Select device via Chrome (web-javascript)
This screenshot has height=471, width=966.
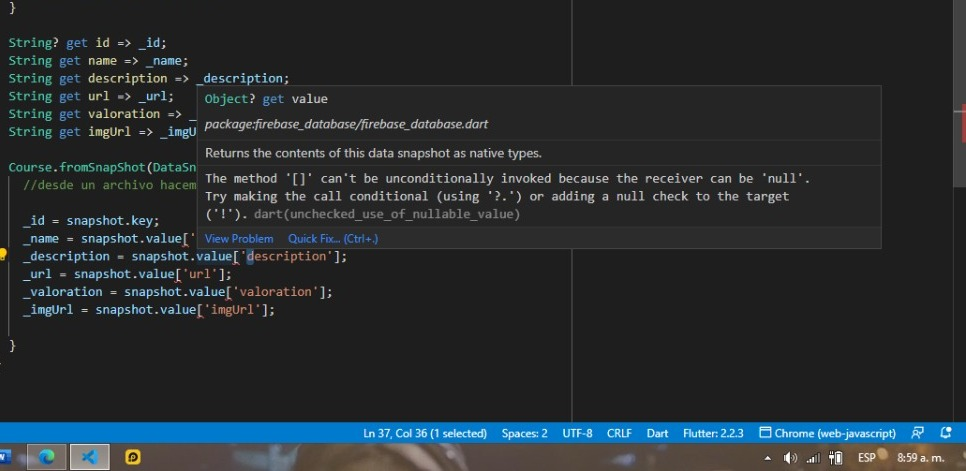point(827,433)
